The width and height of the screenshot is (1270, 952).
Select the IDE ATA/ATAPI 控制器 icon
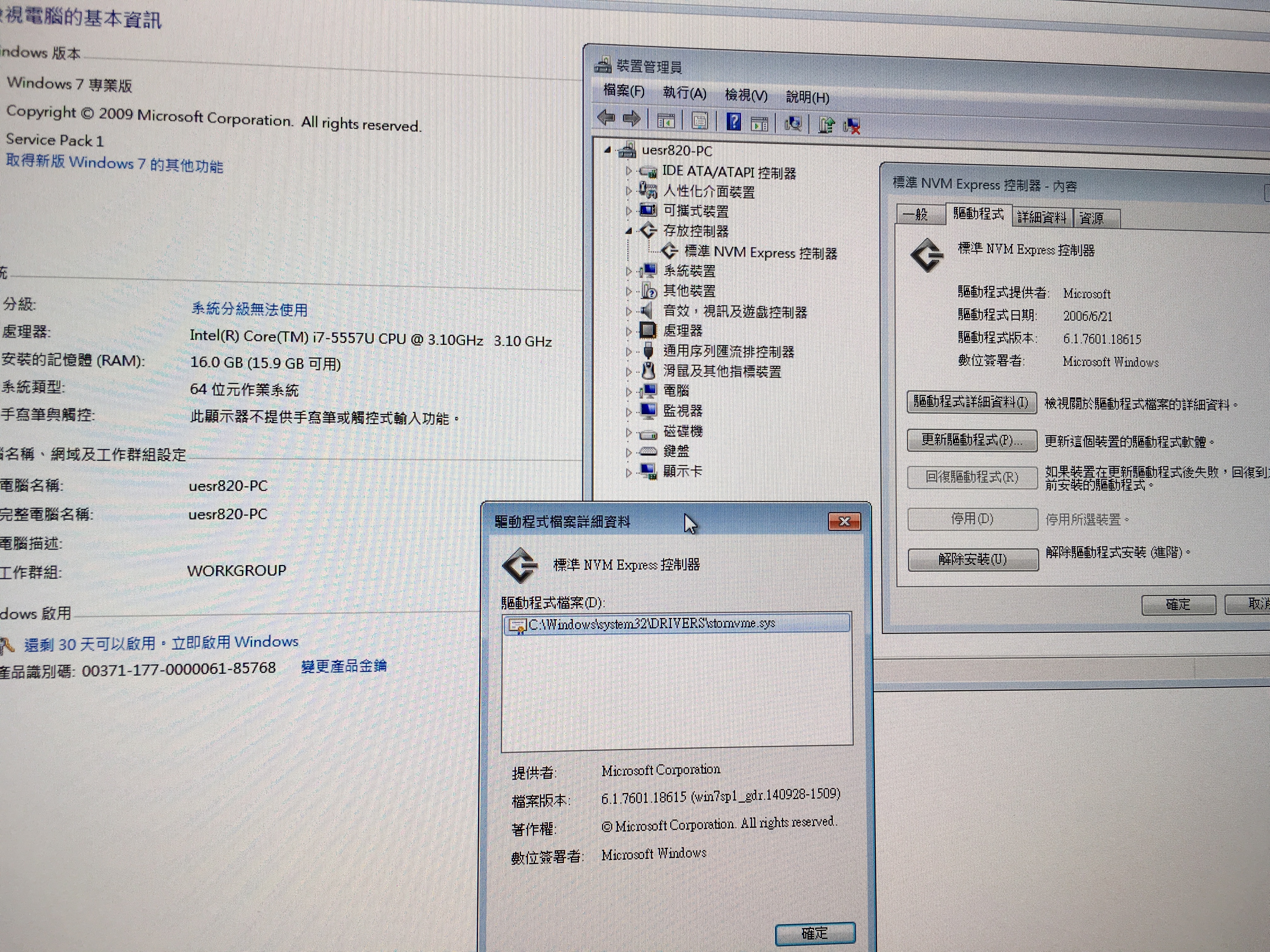(x=648, y=171)
